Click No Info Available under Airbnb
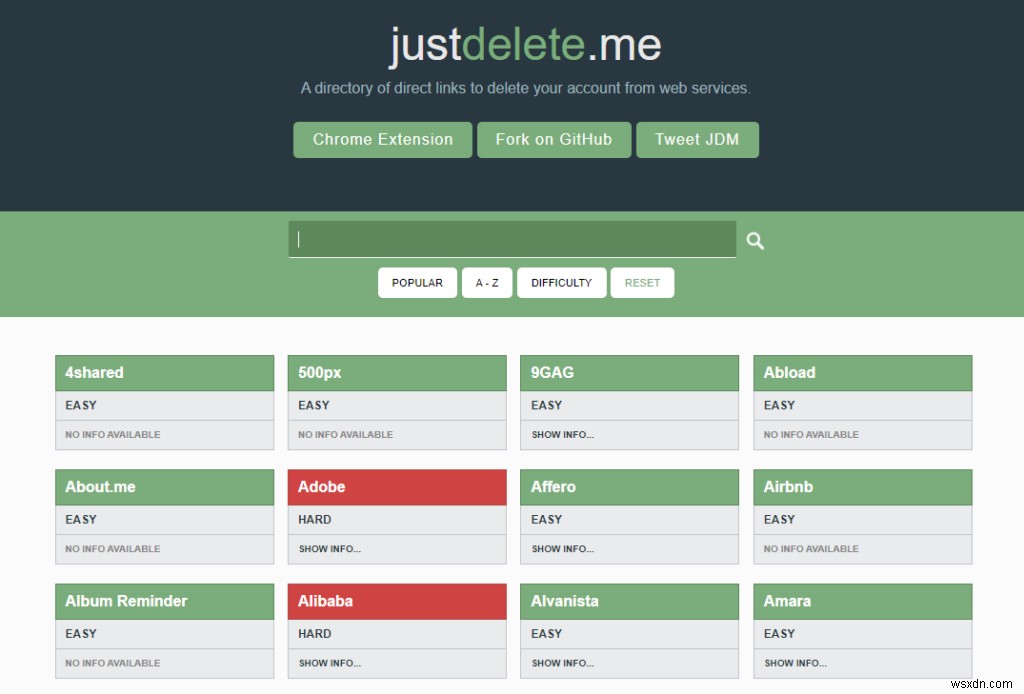1024x694 pixels. point(811,549)
